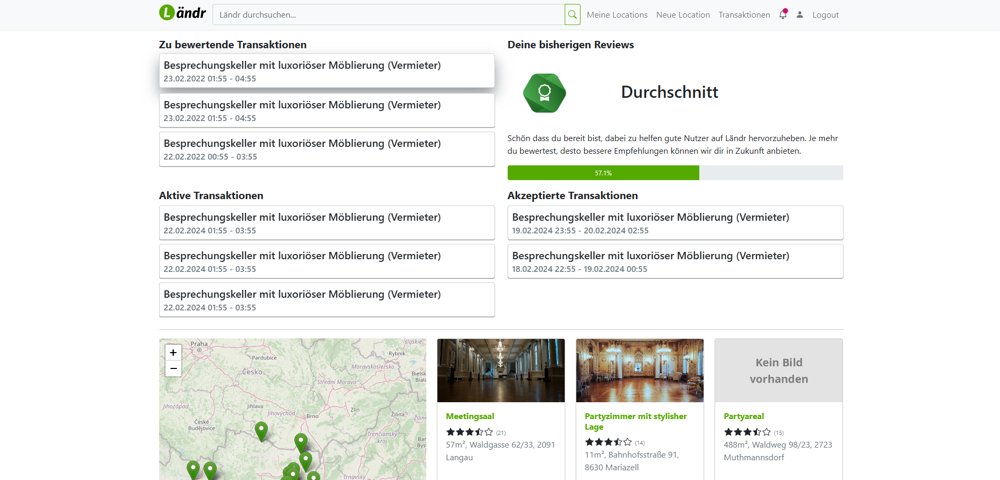Click the Meetingsaal address 'Waldgasse 62/33, 2091 Langau'
This screenshot has width=1000, height=480.
[x=501, y=451]
